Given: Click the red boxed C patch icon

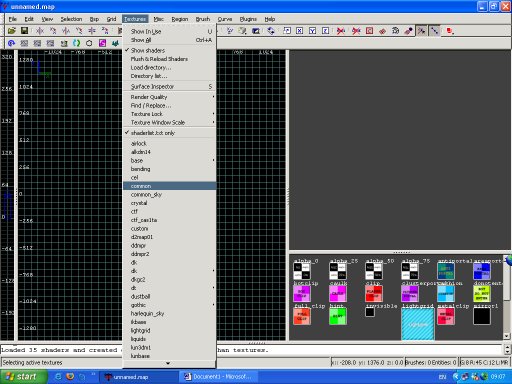Looking at the screenshot, I should pyautogui.click(x=370, y=31).
